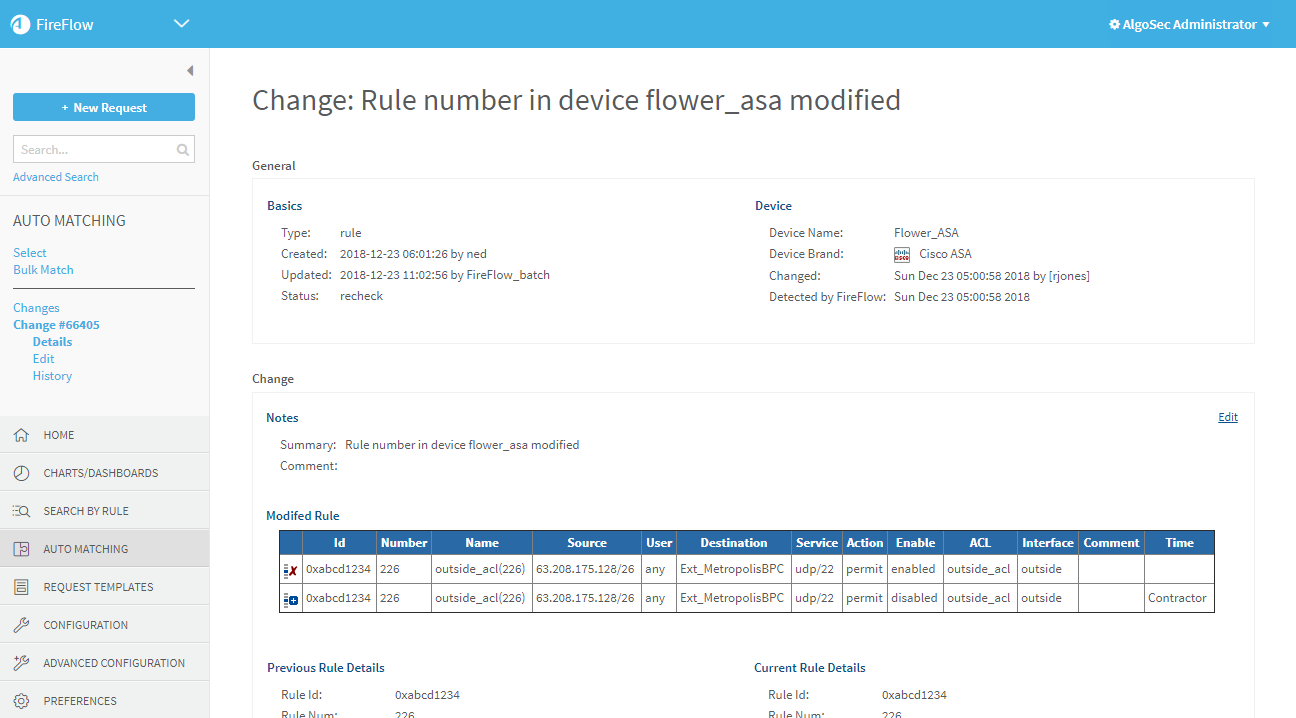Open Charts/Dashboards via its clock icon
The height and width of the screenshot is (718, 1296).
(x=21, y=473)
